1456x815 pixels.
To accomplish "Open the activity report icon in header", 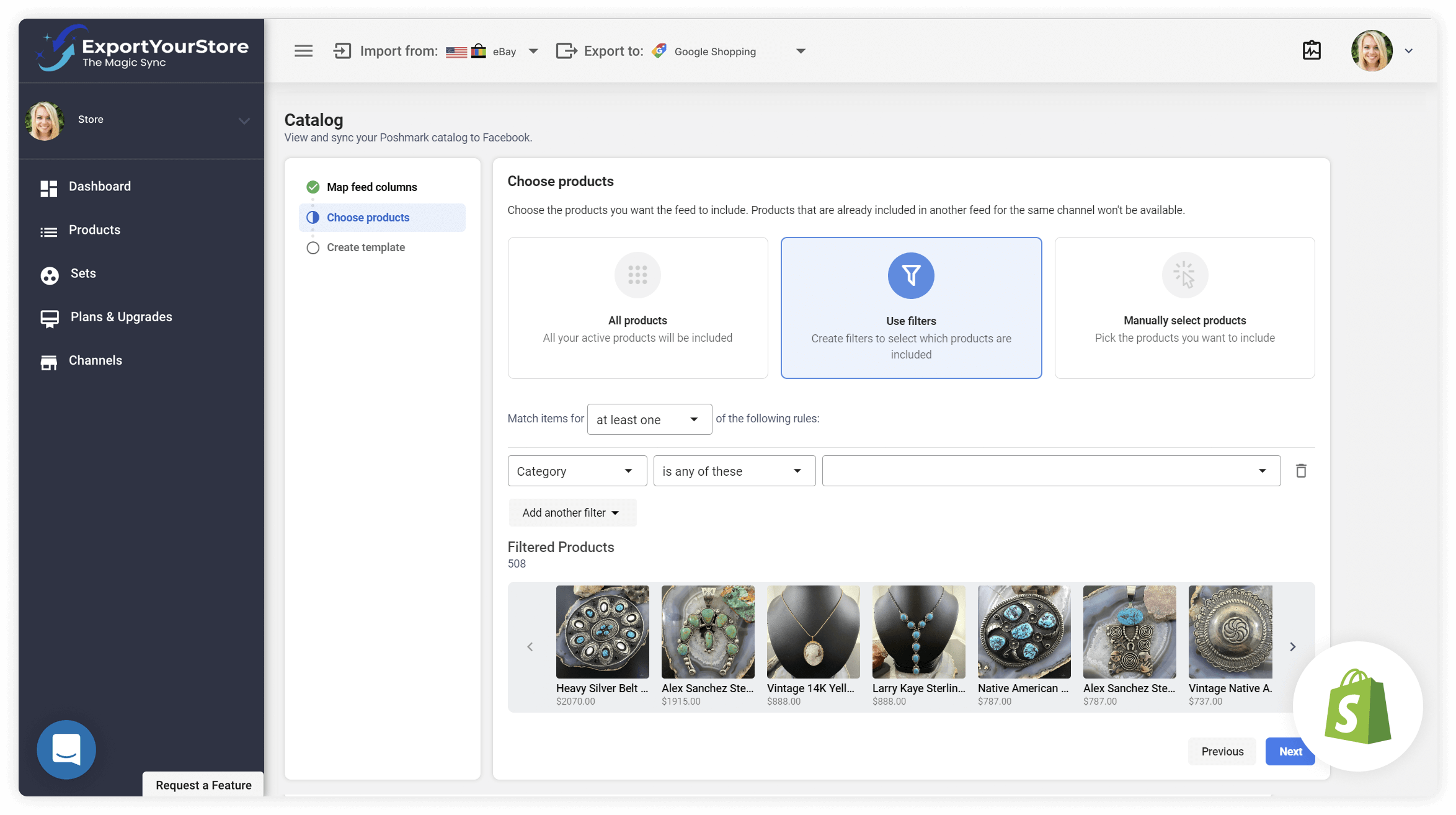I will pyautogui.click(x=1312, y=51).
